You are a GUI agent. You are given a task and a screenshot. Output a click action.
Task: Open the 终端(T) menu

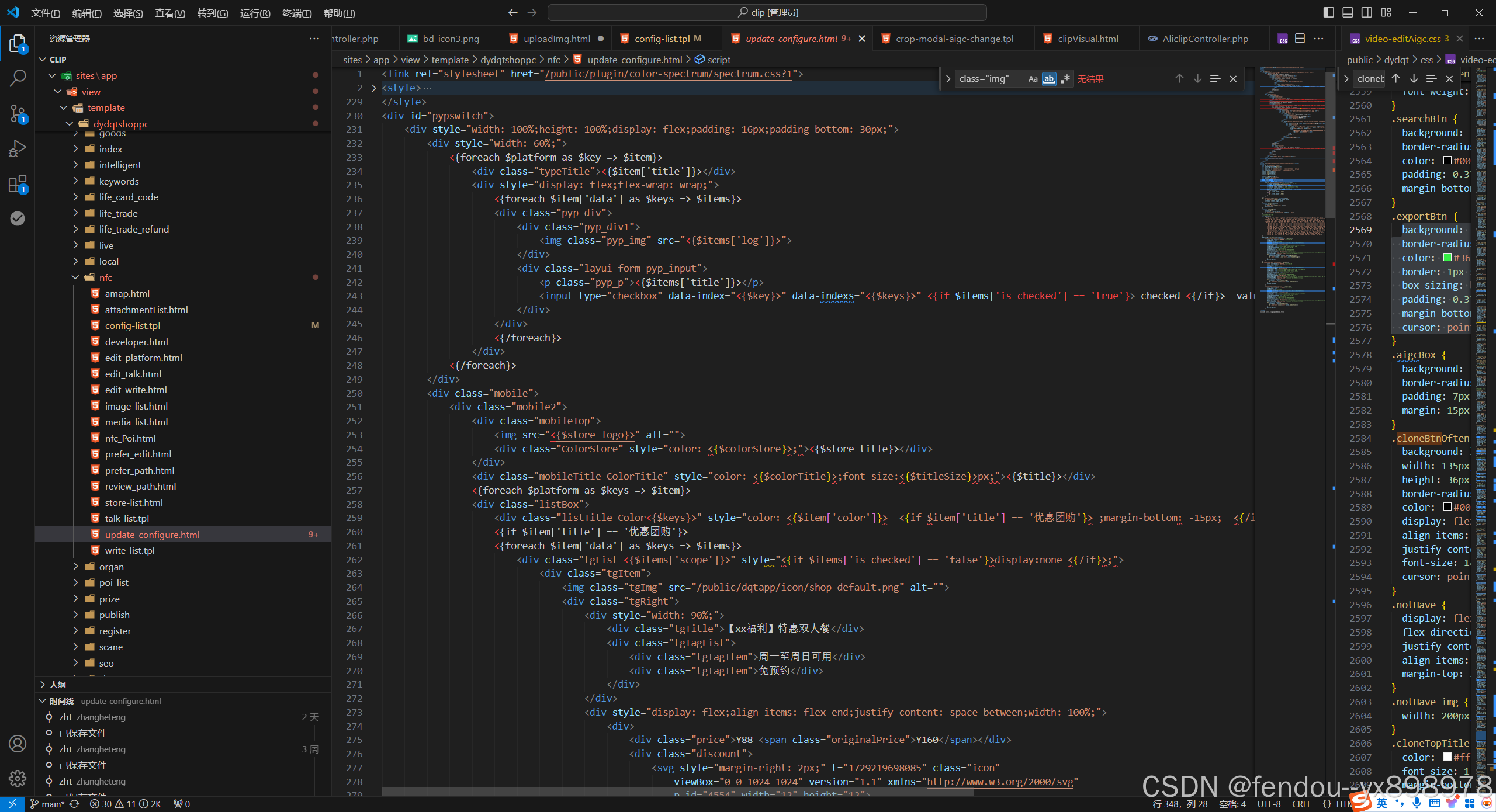tap(296, 13)
